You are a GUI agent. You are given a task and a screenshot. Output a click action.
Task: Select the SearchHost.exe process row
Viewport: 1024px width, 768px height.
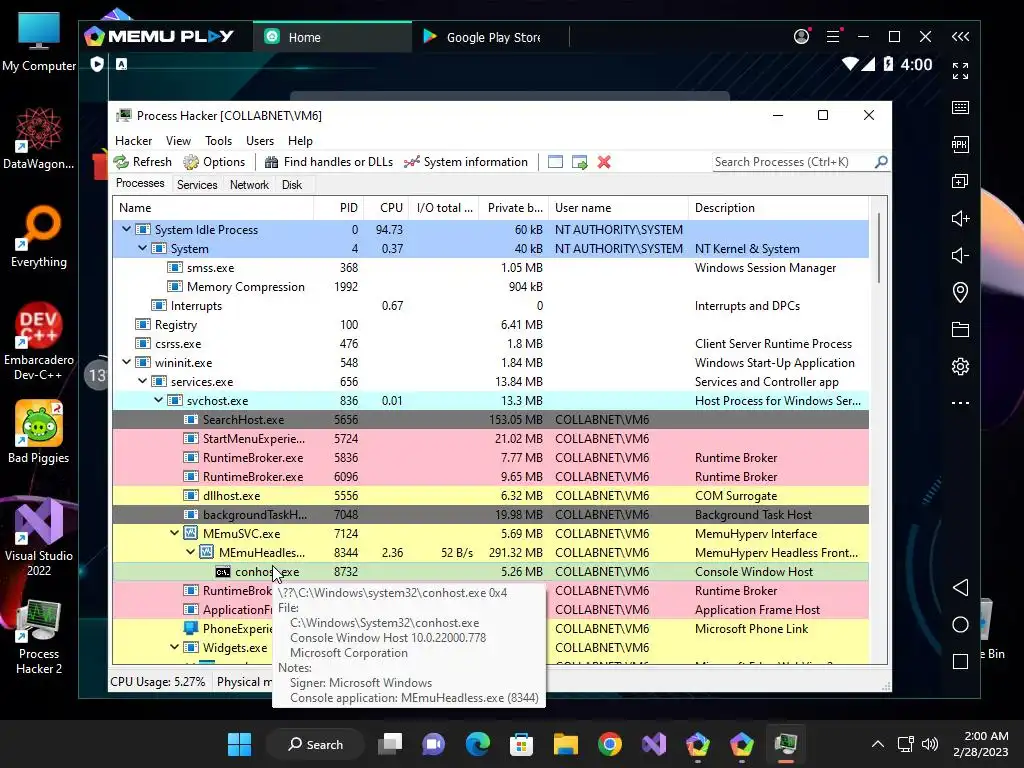(x=490, y=419)
